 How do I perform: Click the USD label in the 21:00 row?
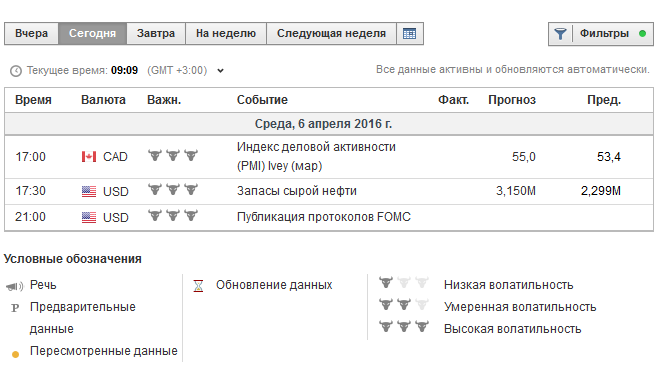click(x=116, y=217)
